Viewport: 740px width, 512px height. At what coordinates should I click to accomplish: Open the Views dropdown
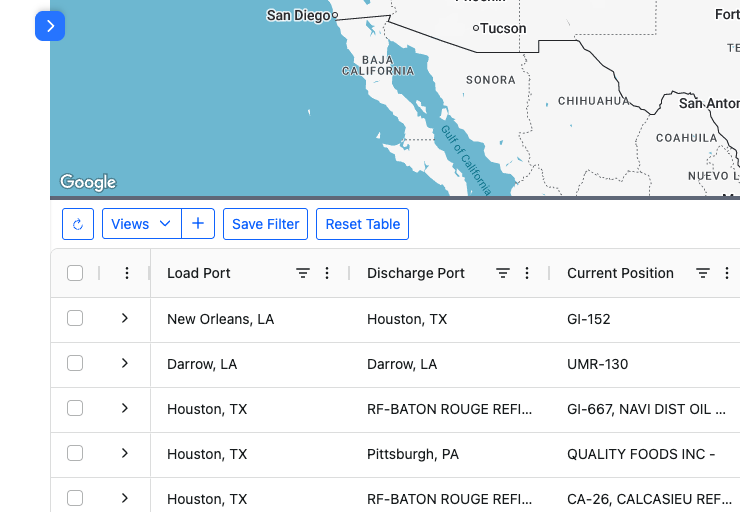pos(141,224)
